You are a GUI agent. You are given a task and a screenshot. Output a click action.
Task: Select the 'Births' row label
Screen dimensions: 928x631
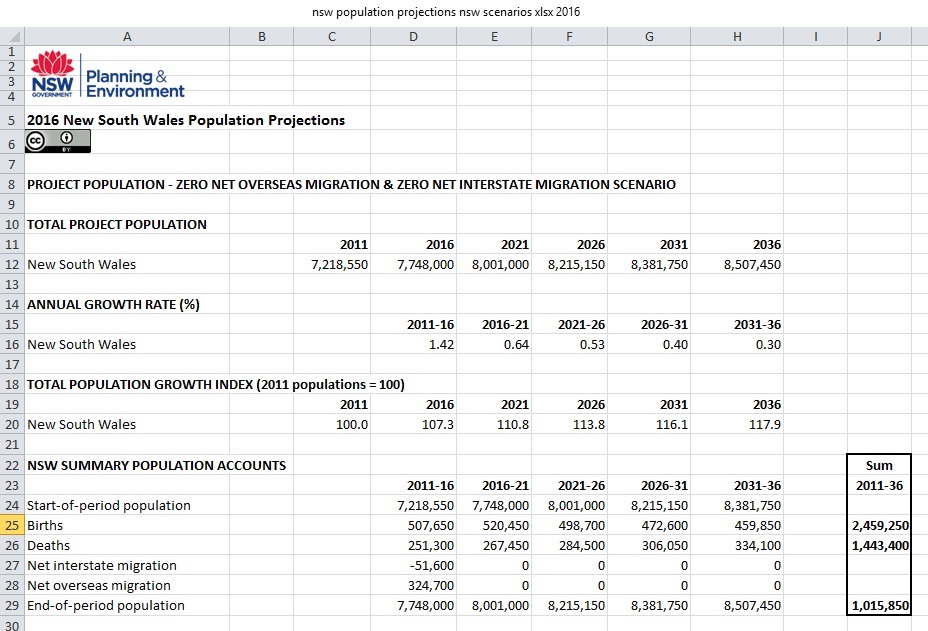coord(45,526)
